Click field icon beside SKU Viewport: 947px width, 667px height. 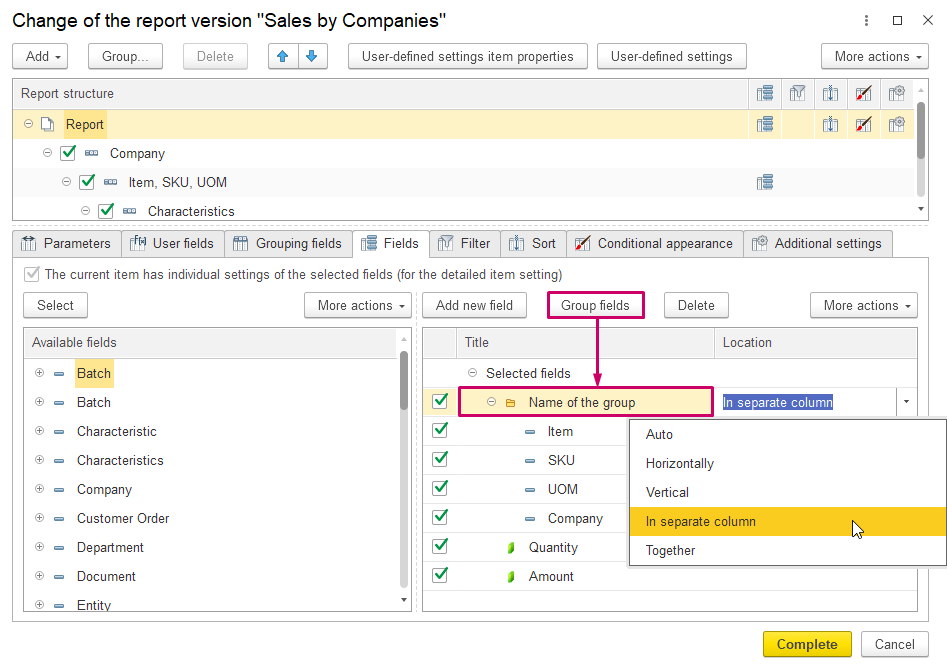pyautogui.click(x=530, y=461)
